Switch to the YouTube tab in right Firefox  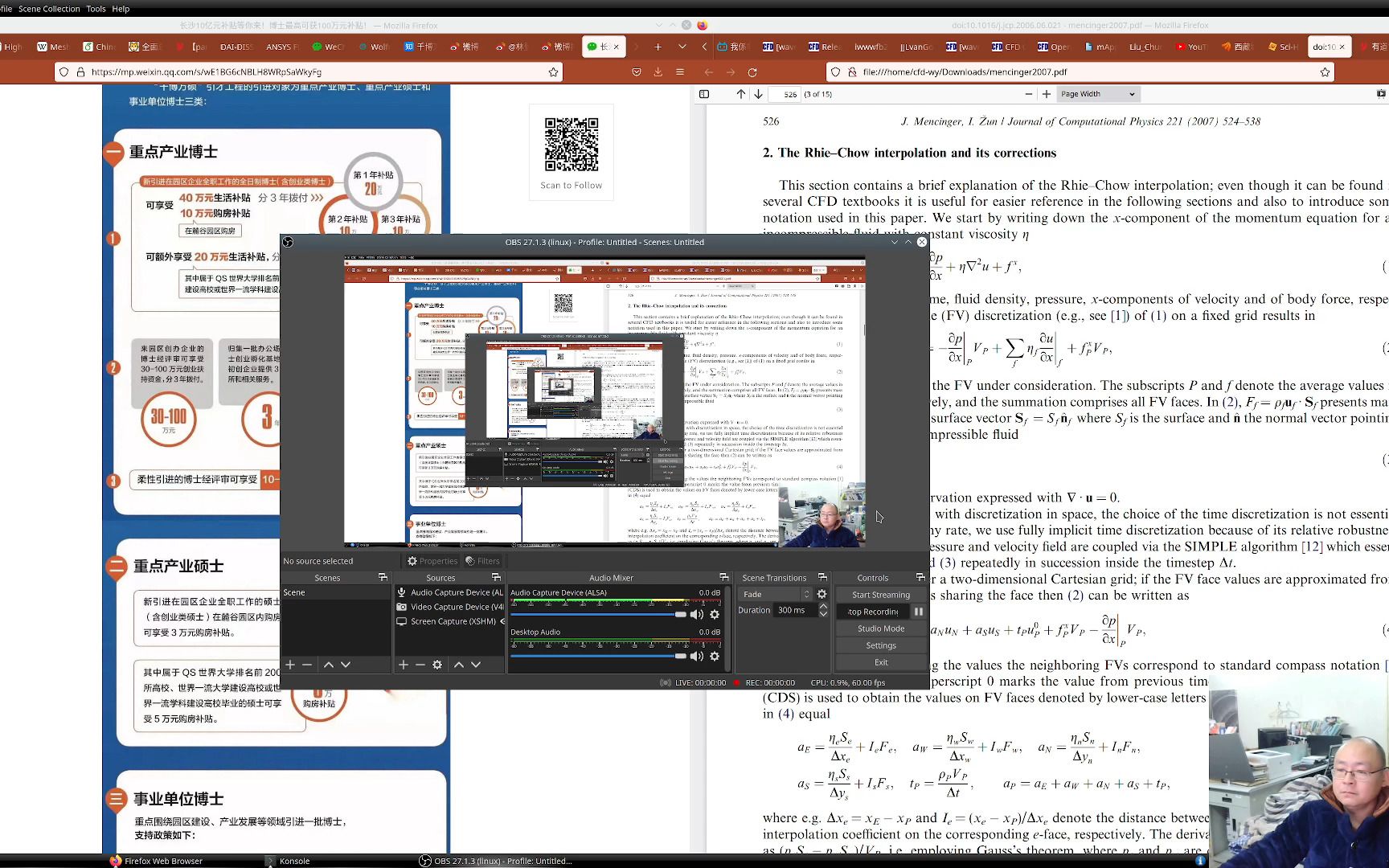pos(1190,47)
